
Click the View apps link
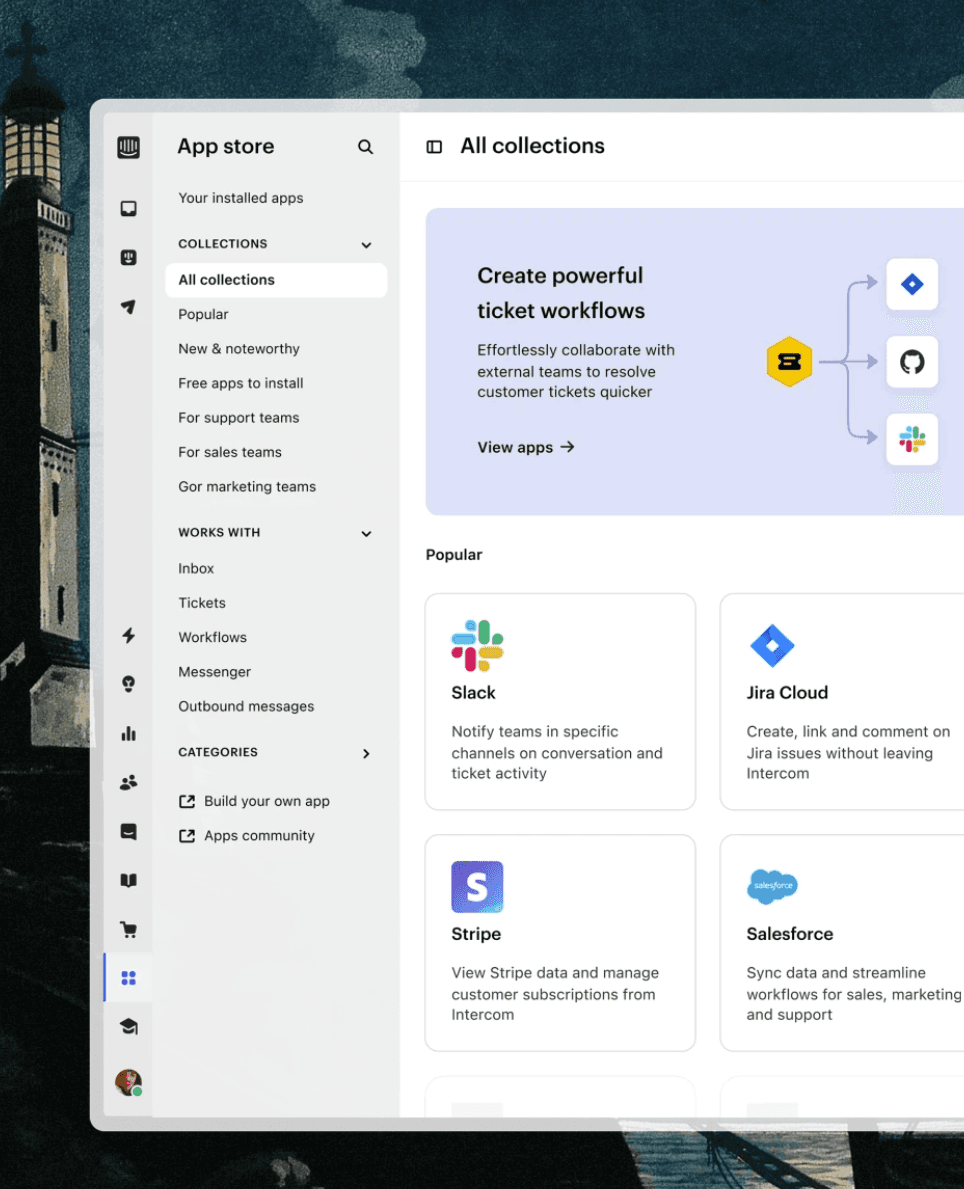[526, 447]
